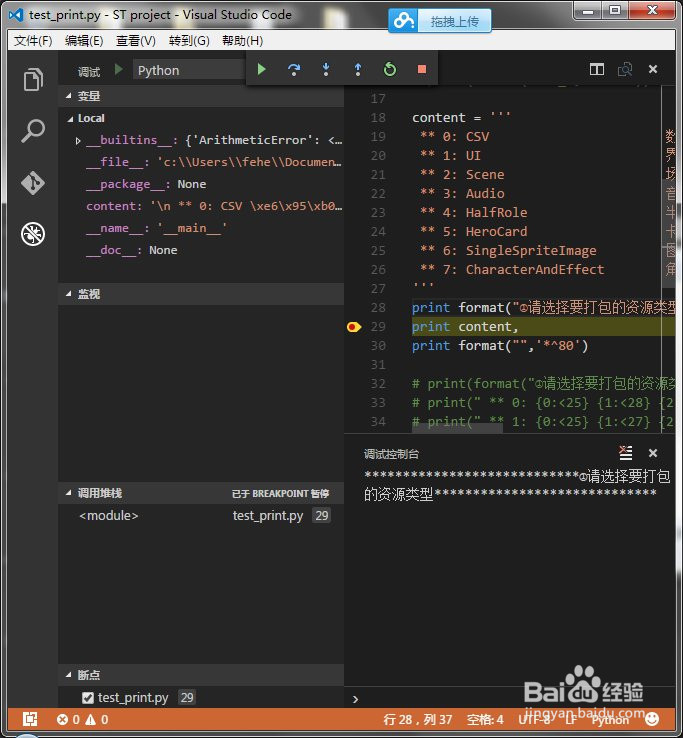Viewport: 683px width, 738px height.
Task: Open the preview/changes view icon
Action: (625, 70)
